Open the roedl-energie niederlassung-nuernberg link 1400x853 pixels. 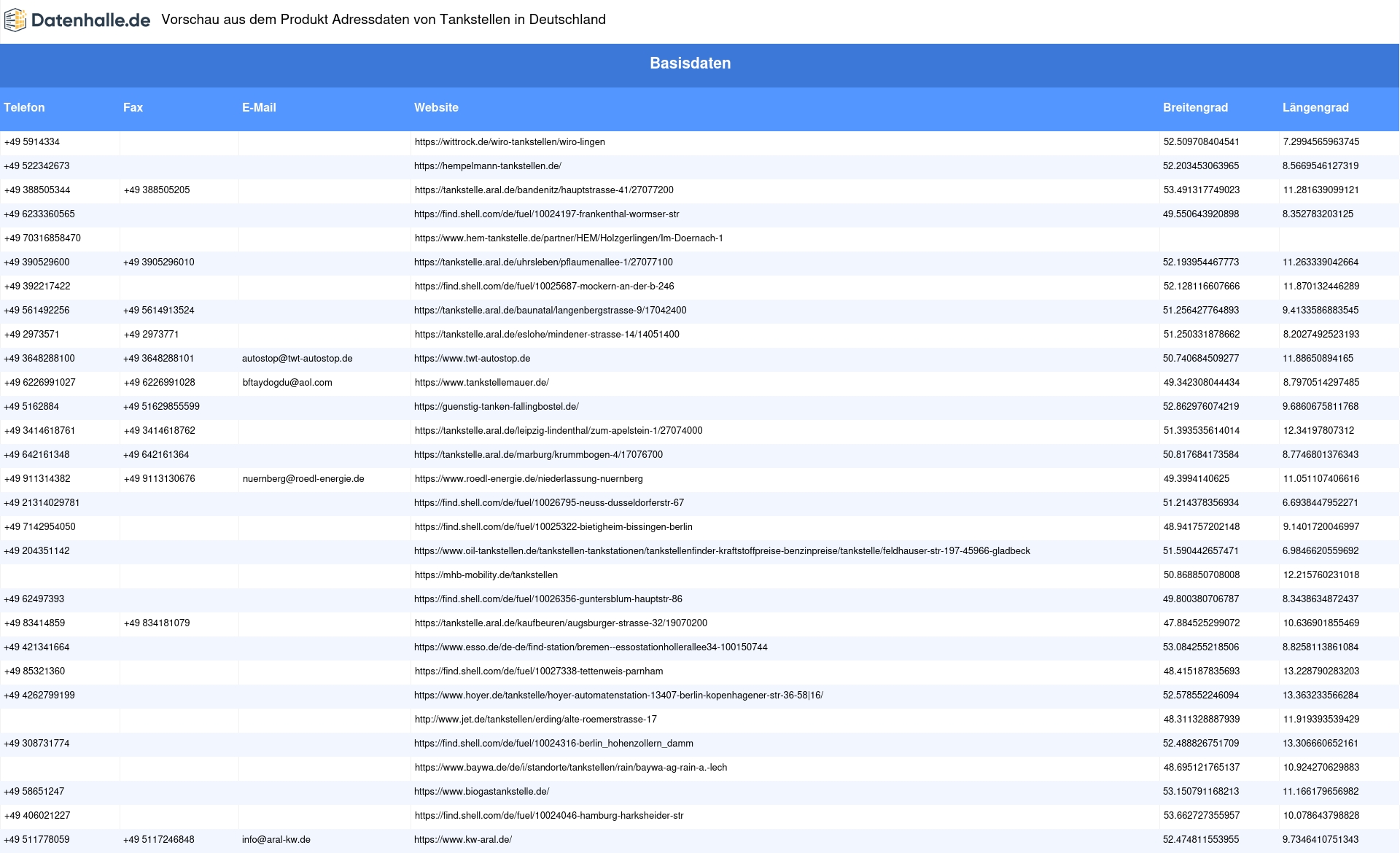(x=529, y=479)
